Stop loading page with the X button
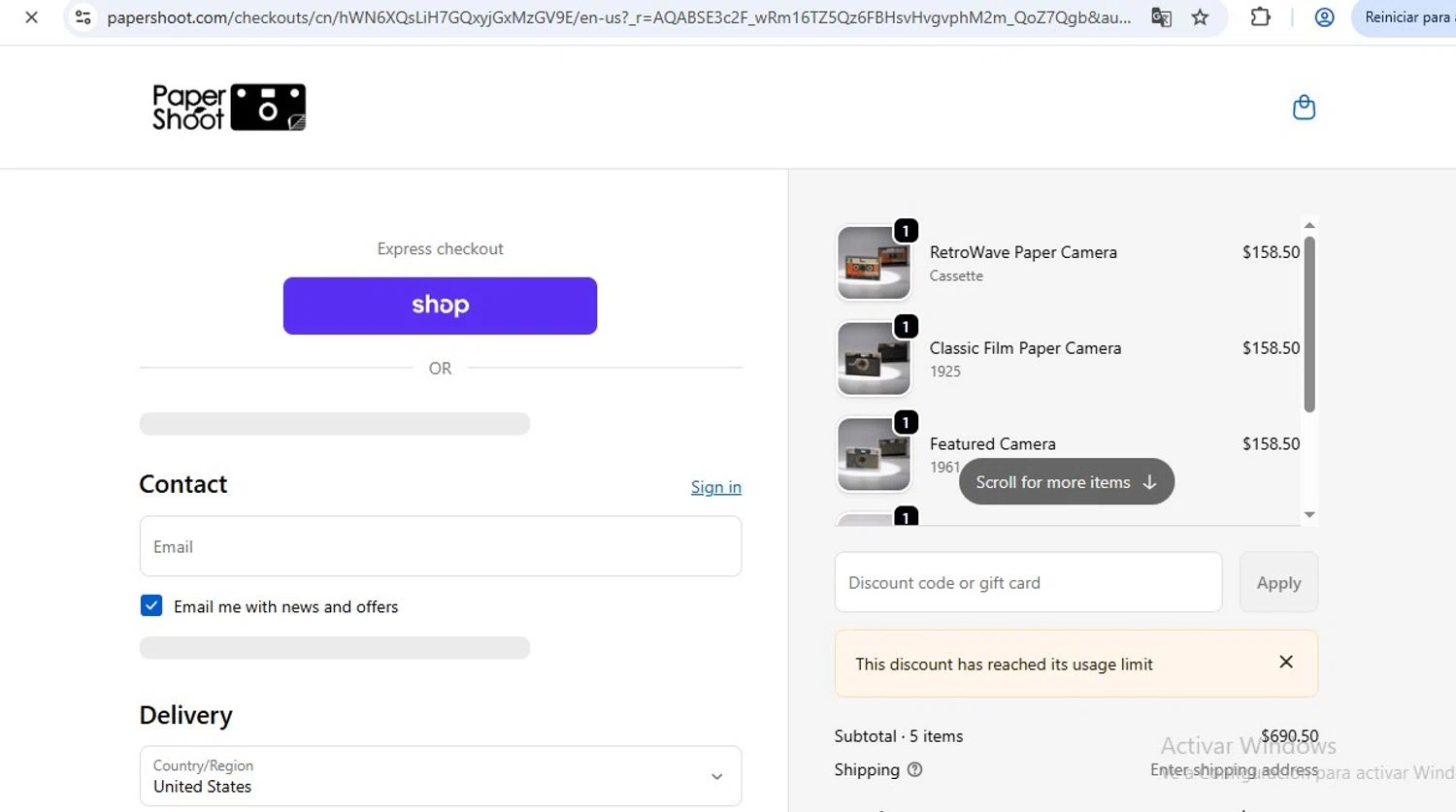Viewport: 1456px width, 812px height. 31,17
